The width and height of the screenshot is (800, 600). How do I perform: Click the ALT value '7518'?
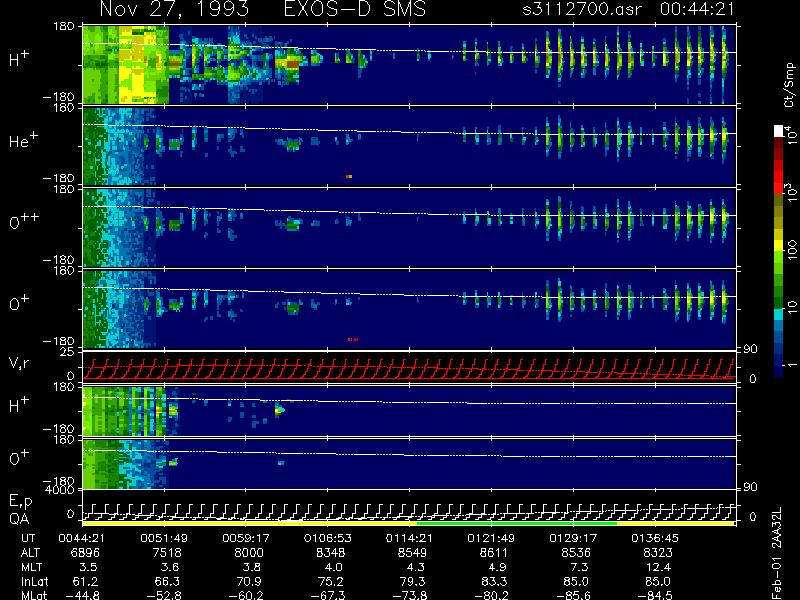(167, 553)
